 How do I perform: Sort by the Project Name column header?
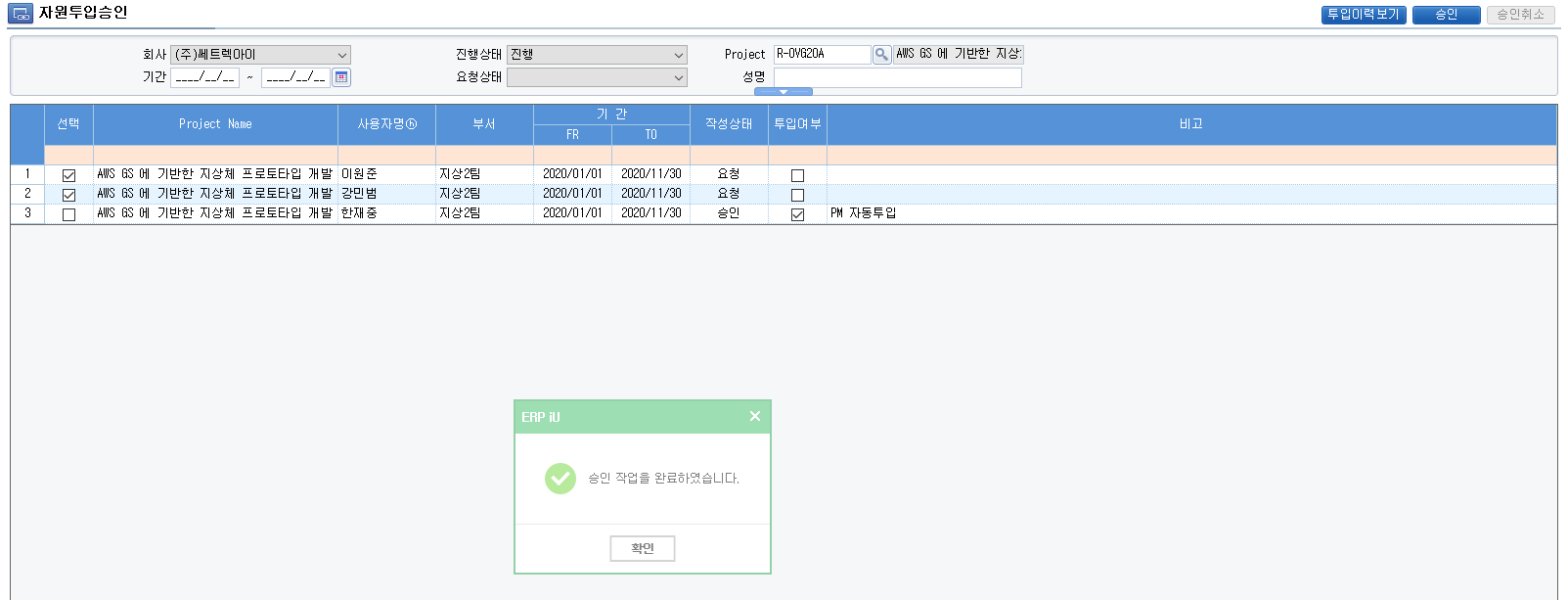click(215, 124)
